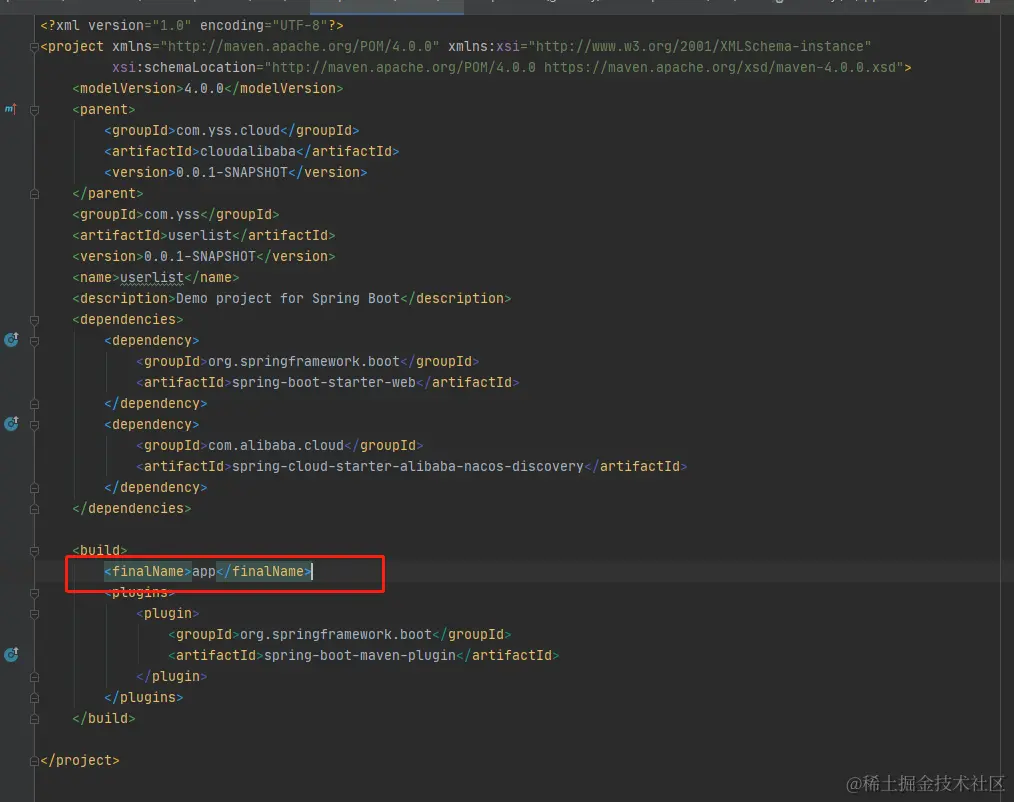Collapse the <build> section fold marker
The image size is (1014, 802).
click(x=34, y=551)
